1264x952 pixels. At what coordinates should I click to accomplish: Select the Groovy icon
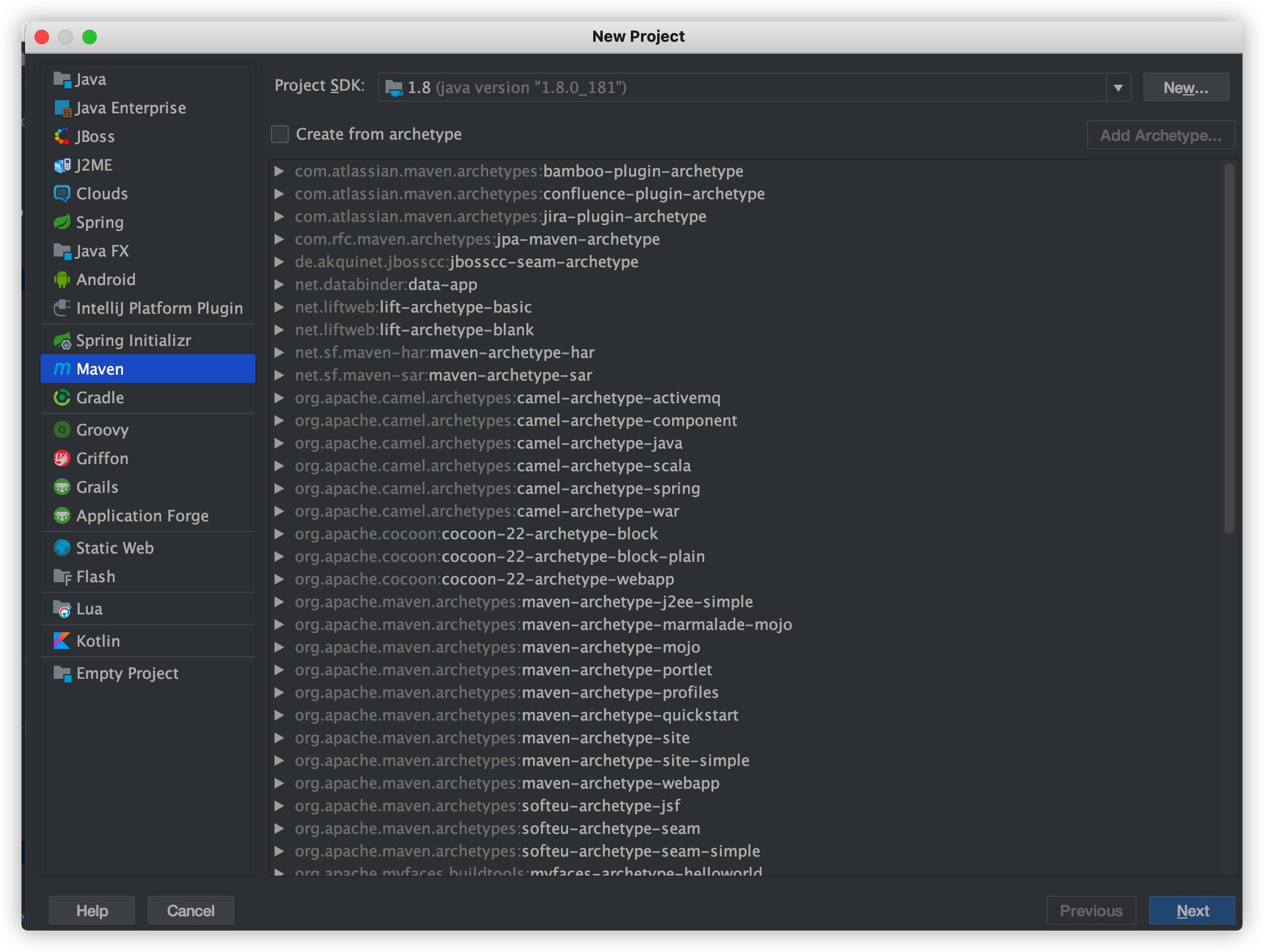point(62,430)
